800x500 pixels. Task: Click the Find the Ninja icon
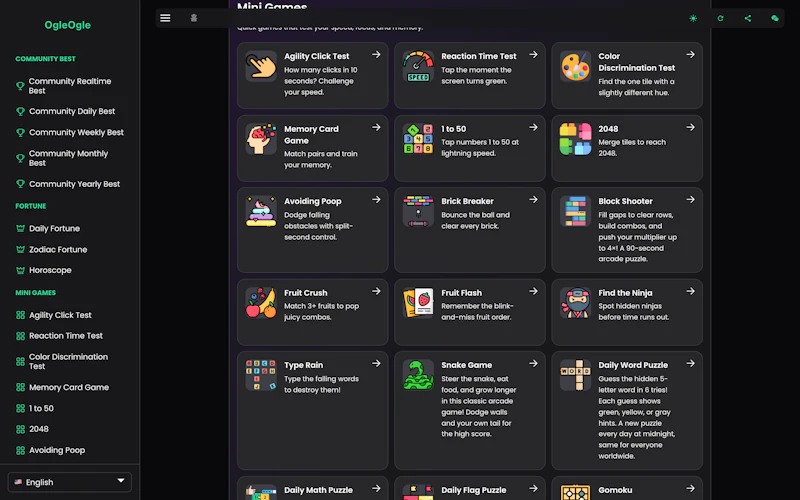pos(576,303)
